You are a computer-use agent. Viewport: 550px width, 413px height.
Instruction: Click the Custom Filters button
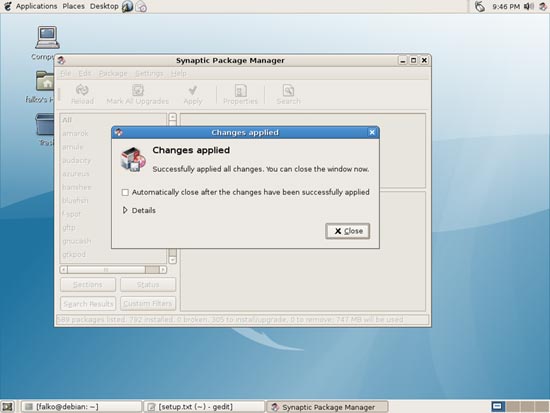pos(148,304)
